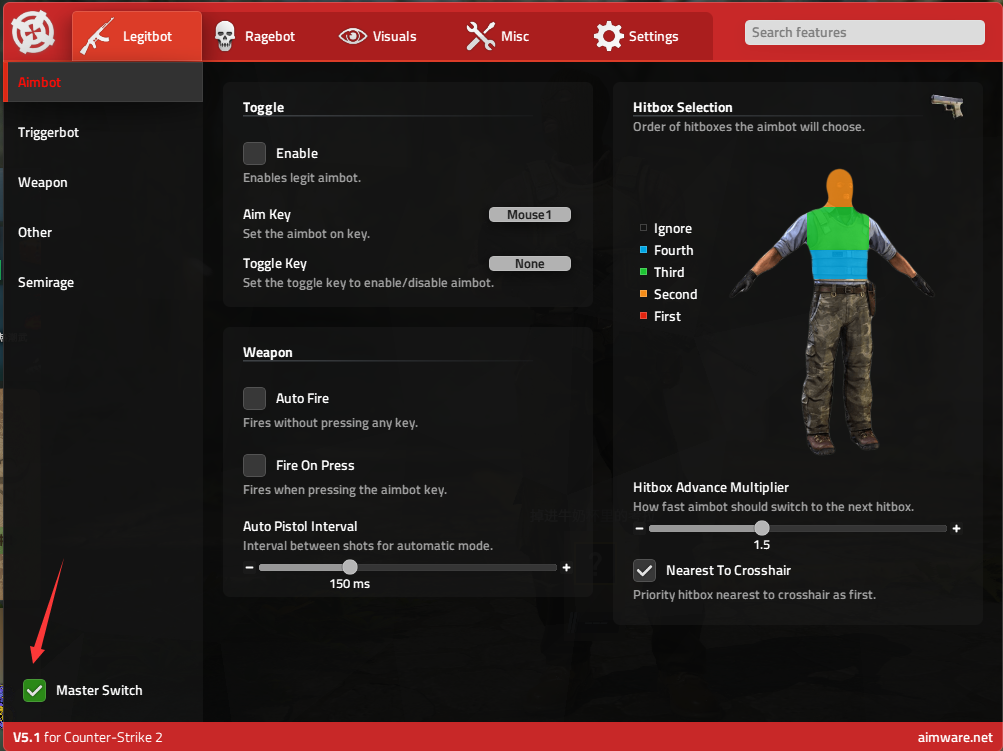
Task: Click the minus icon of Hitbox Advance Multiplier
Action: [x=639, y=528]
